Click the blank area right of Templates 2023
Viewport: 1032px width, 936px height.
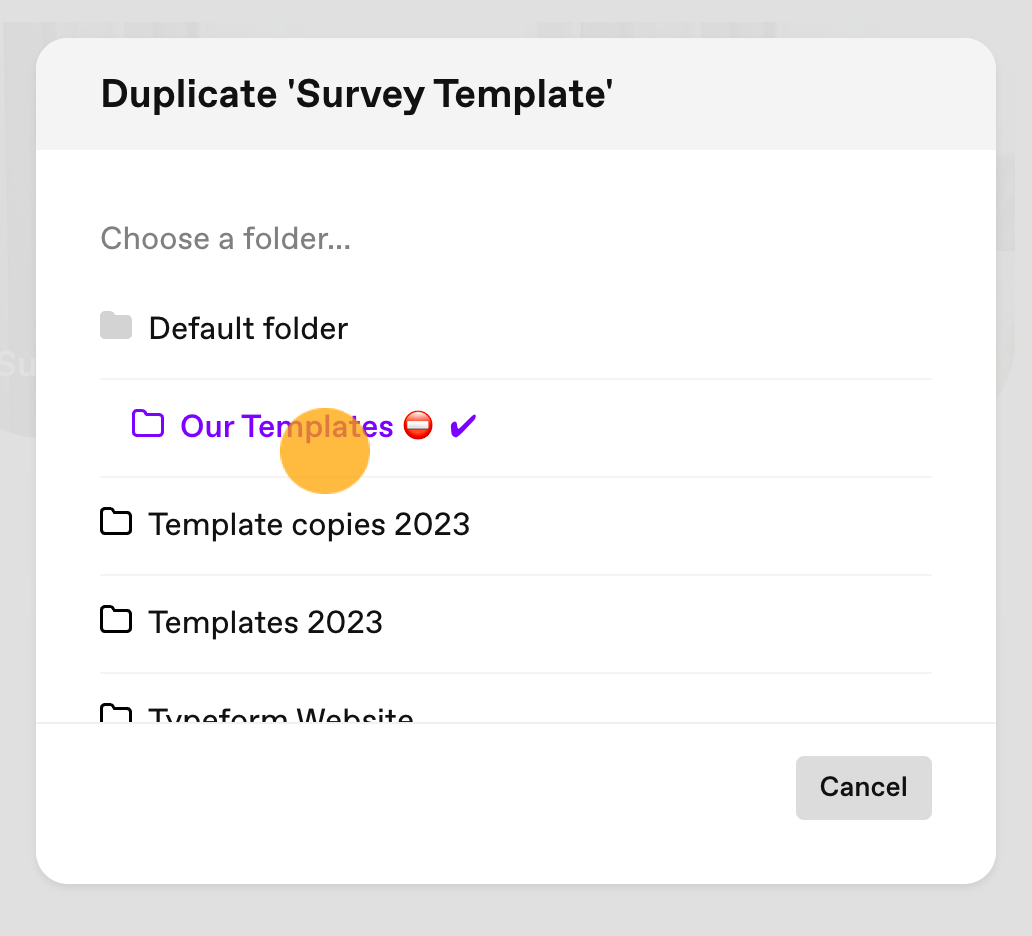tap(658, 623)
